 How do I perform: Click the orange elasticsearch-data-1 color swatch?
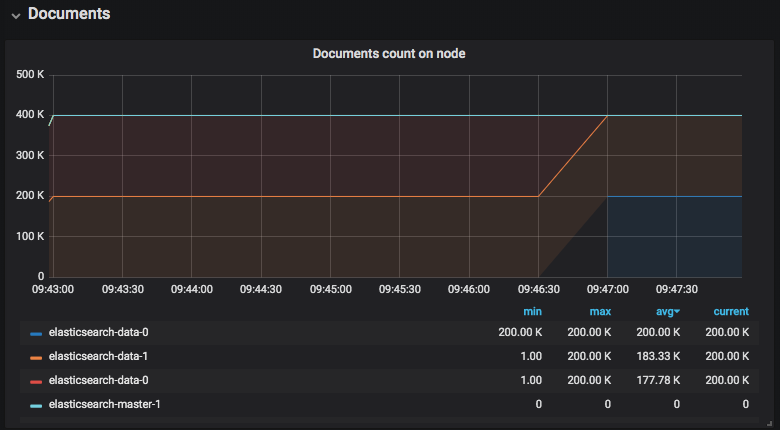click(36, 357)
